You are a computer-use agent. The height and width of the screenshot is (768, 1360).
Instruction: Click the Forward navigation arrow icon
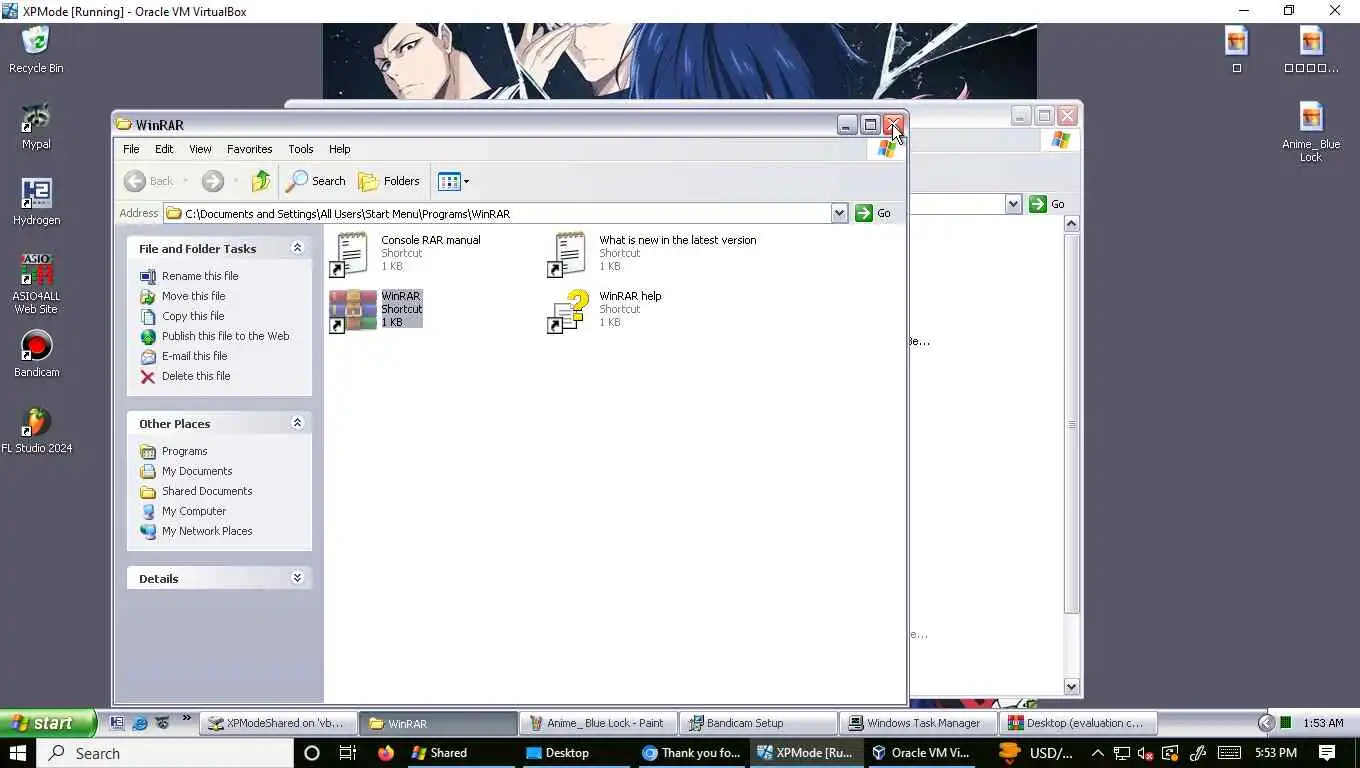tap(212, 181)
